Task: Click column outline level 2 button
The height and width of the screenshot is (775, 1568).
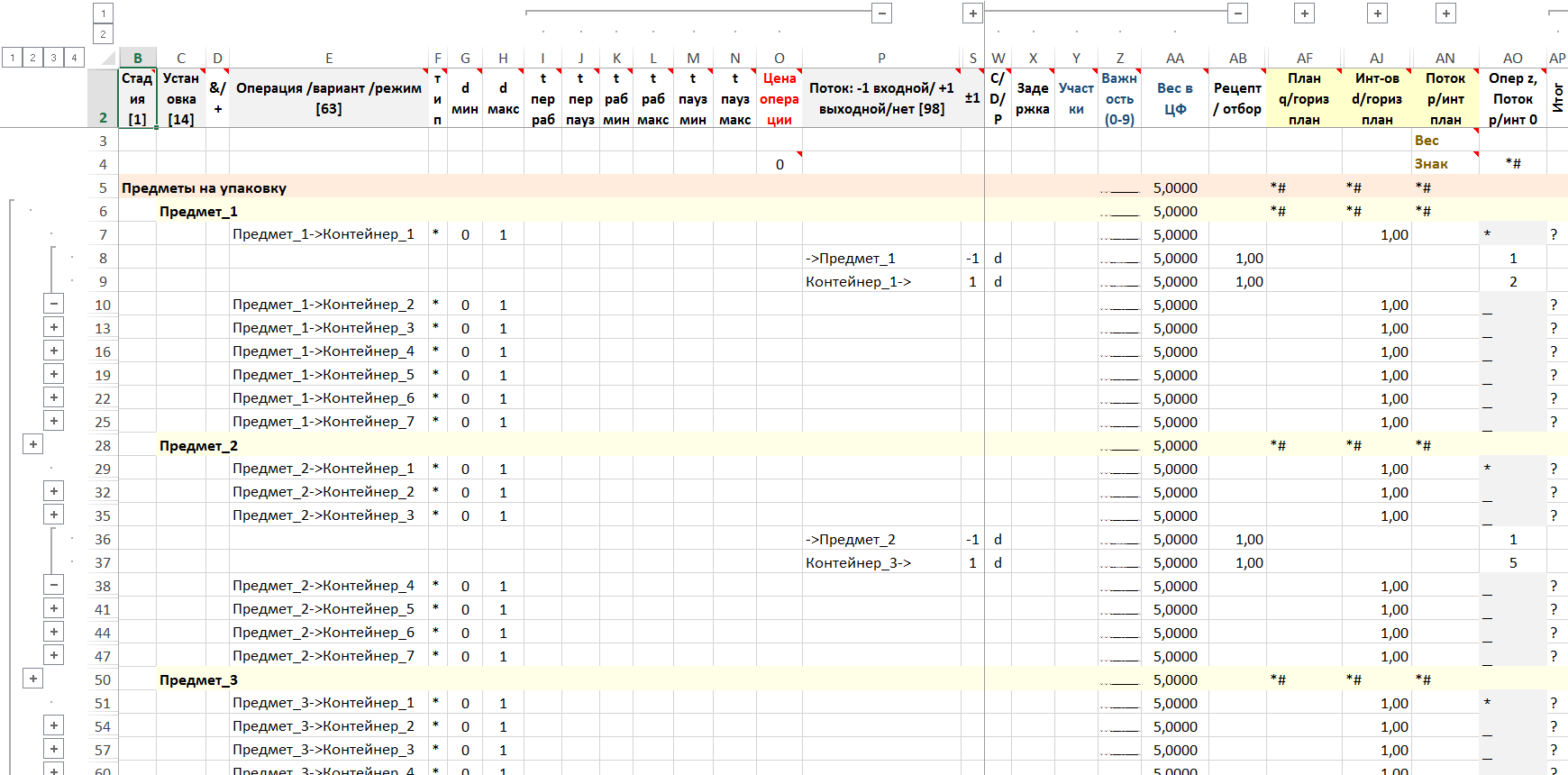Action: tap(103, 34)
